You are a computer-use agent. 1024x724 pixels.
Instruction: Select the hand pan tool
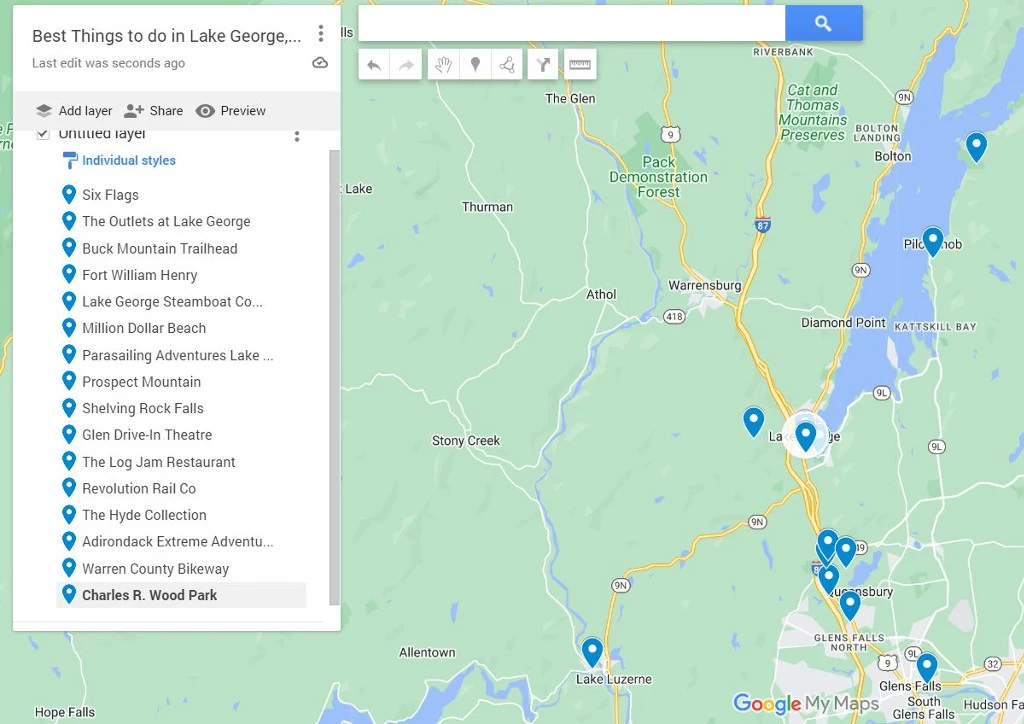tap(443, 65)
